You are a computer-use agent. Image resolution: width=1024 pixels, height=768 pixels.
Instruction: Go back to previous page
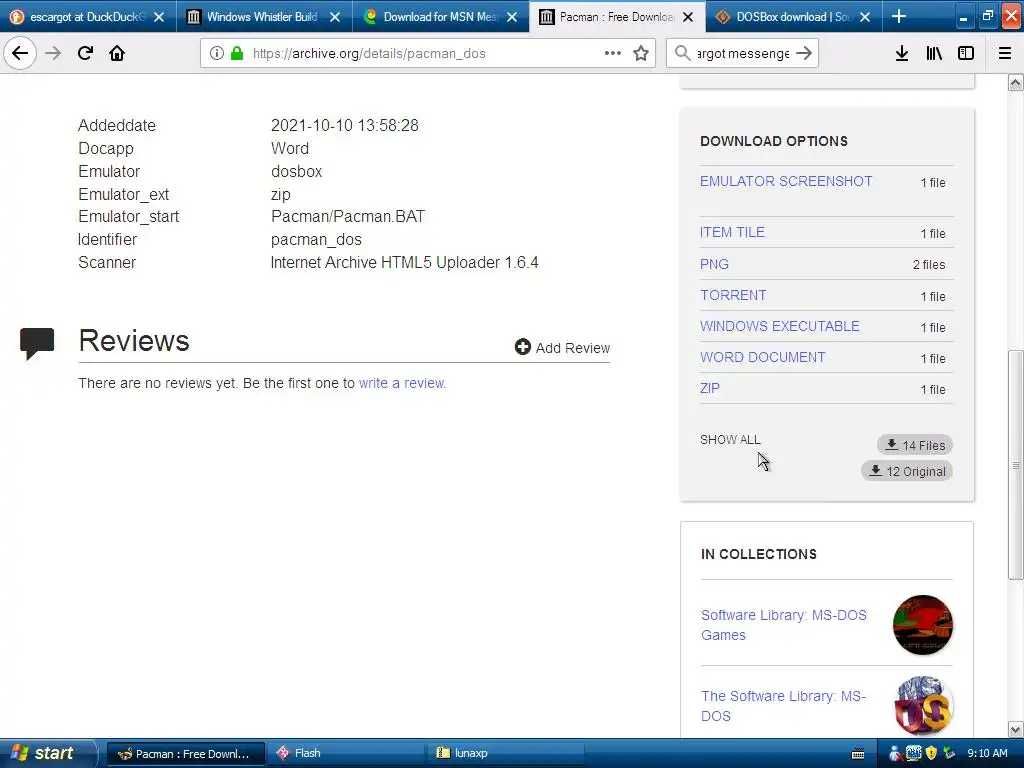[20, 53]
